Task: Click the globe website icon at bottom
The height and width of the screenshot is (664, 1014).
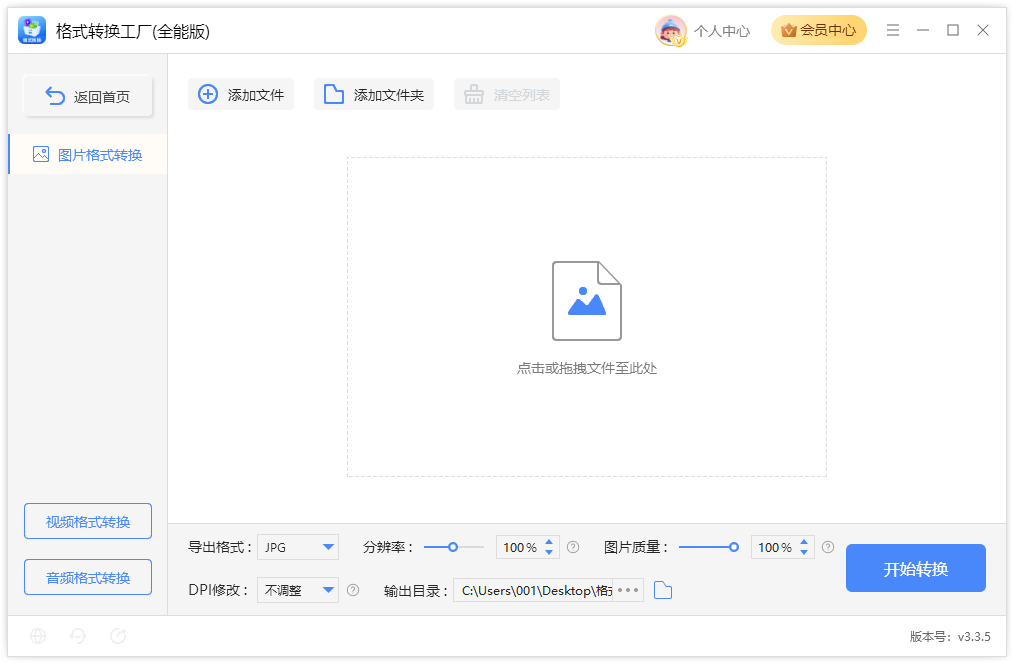Action: (x=38, y=636)
